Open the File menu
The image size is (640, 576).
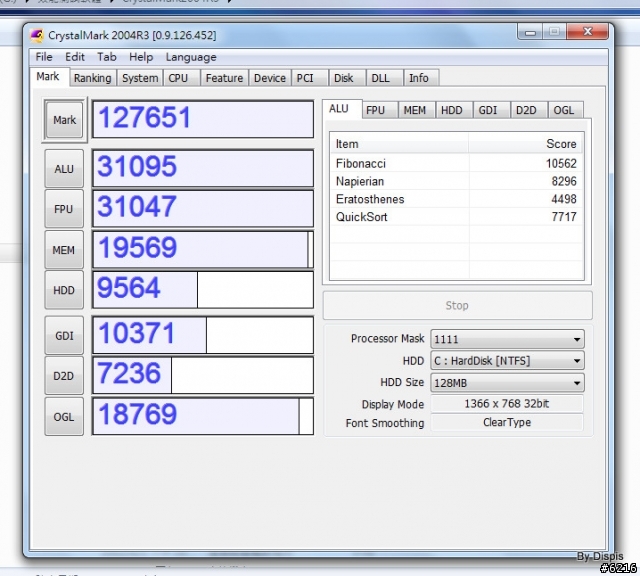(44, 57)
